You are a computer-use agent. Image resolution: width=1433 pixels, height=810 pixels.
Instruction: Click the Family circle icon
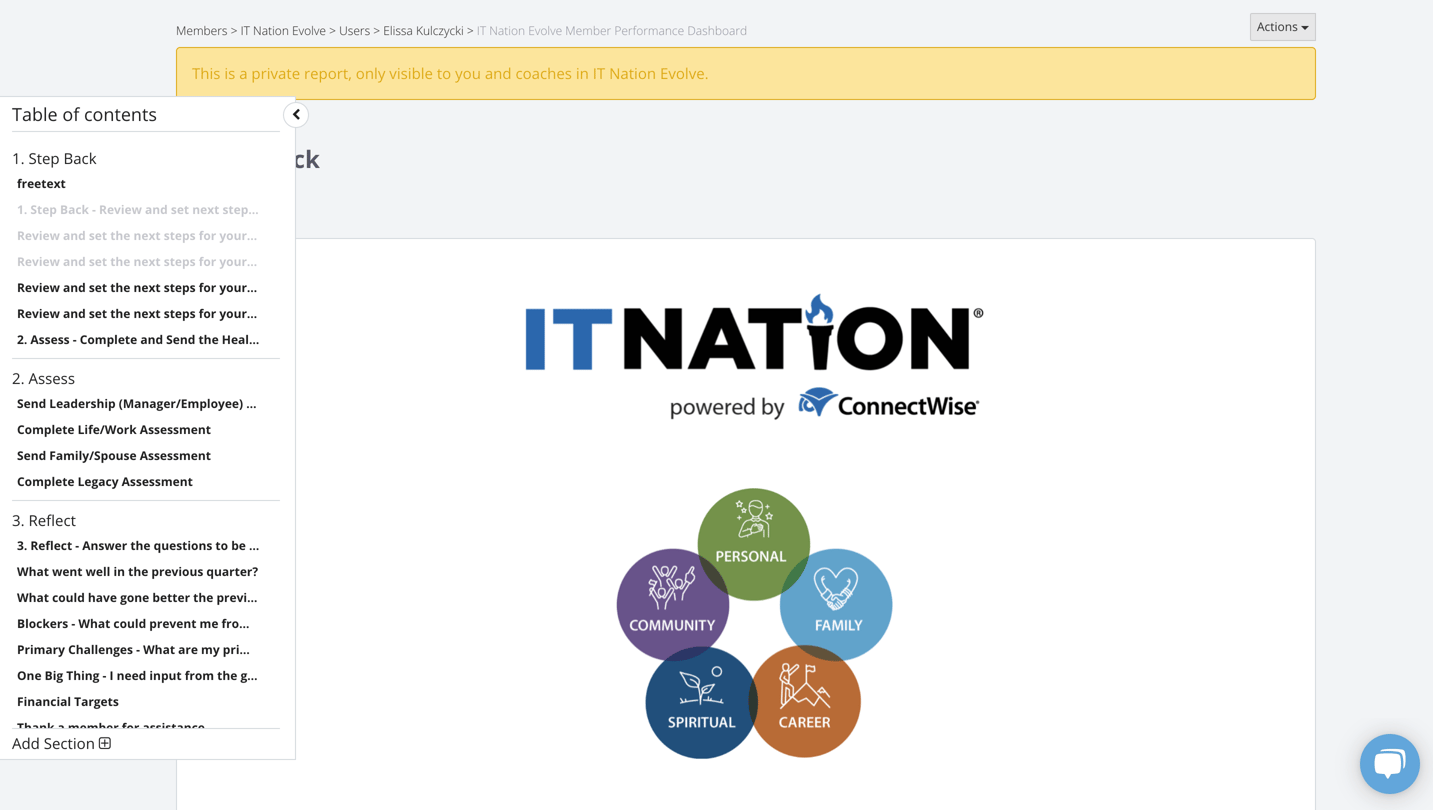839,604
